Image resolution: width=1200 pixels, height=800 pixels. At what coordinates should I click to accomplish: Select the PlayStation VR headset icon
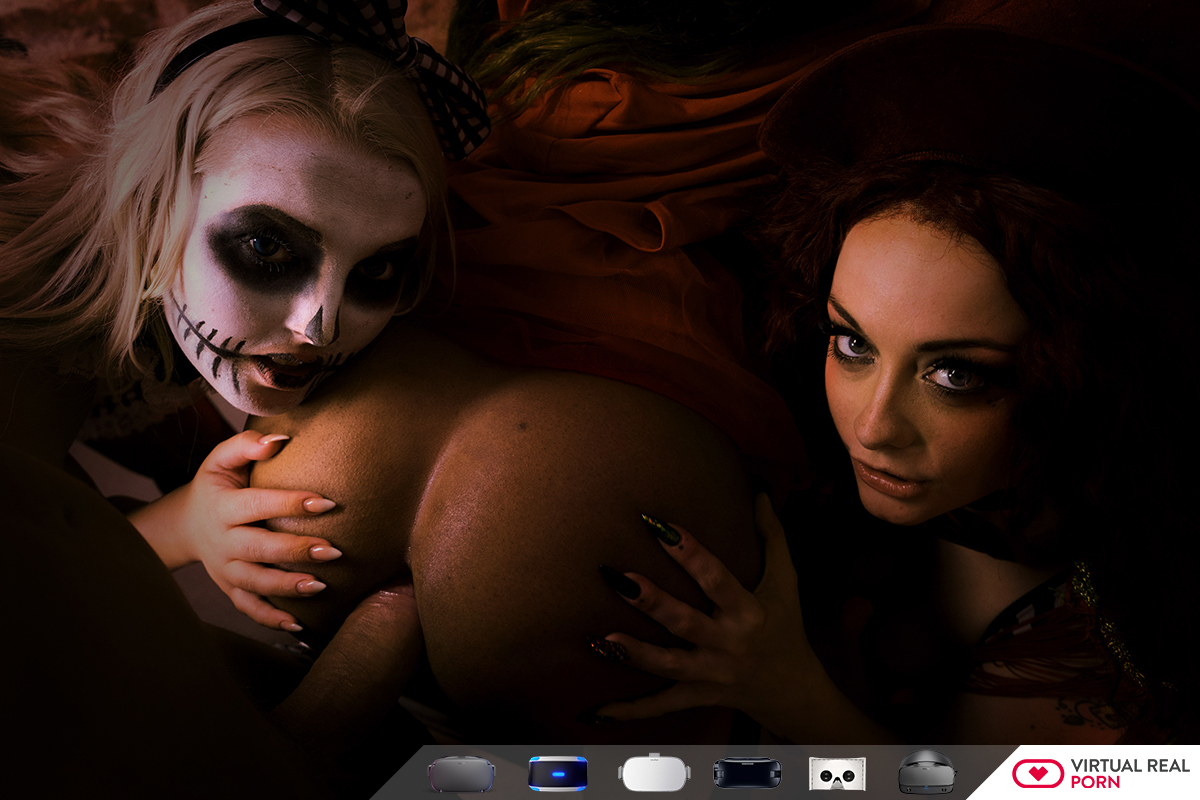[557, 773]
